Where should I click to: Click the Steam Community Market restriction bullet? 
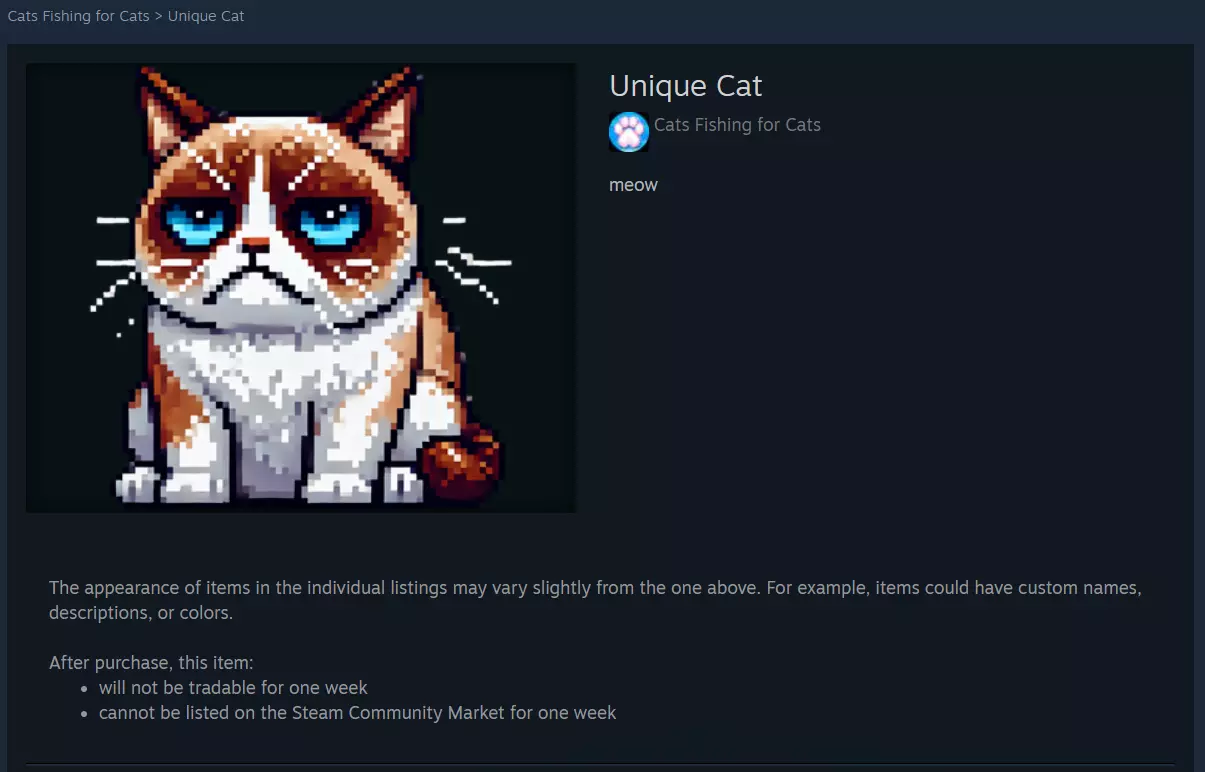[357, 713]
